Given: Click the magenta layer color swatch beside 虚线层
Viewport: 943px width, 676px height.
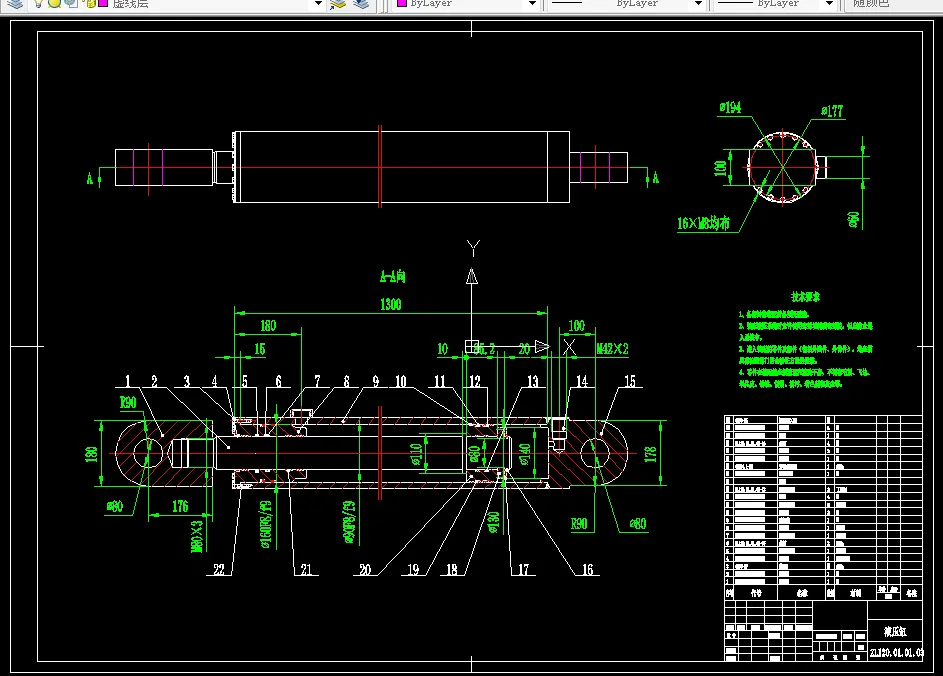Looking at the screenshot, I should click(x=103, y=3).
